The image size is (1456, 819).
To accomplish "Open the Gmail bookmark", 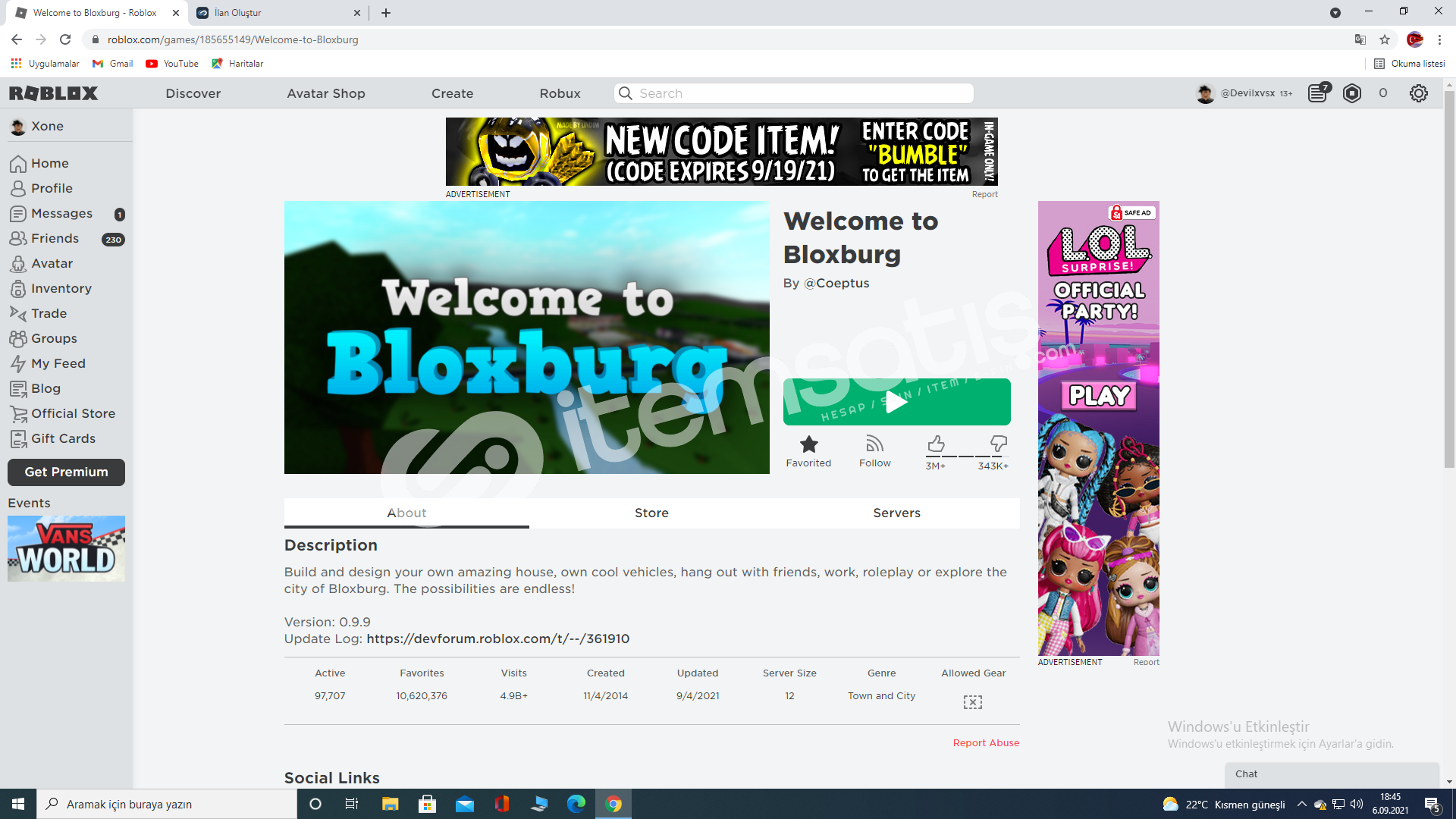I will [x=112, y=64].
